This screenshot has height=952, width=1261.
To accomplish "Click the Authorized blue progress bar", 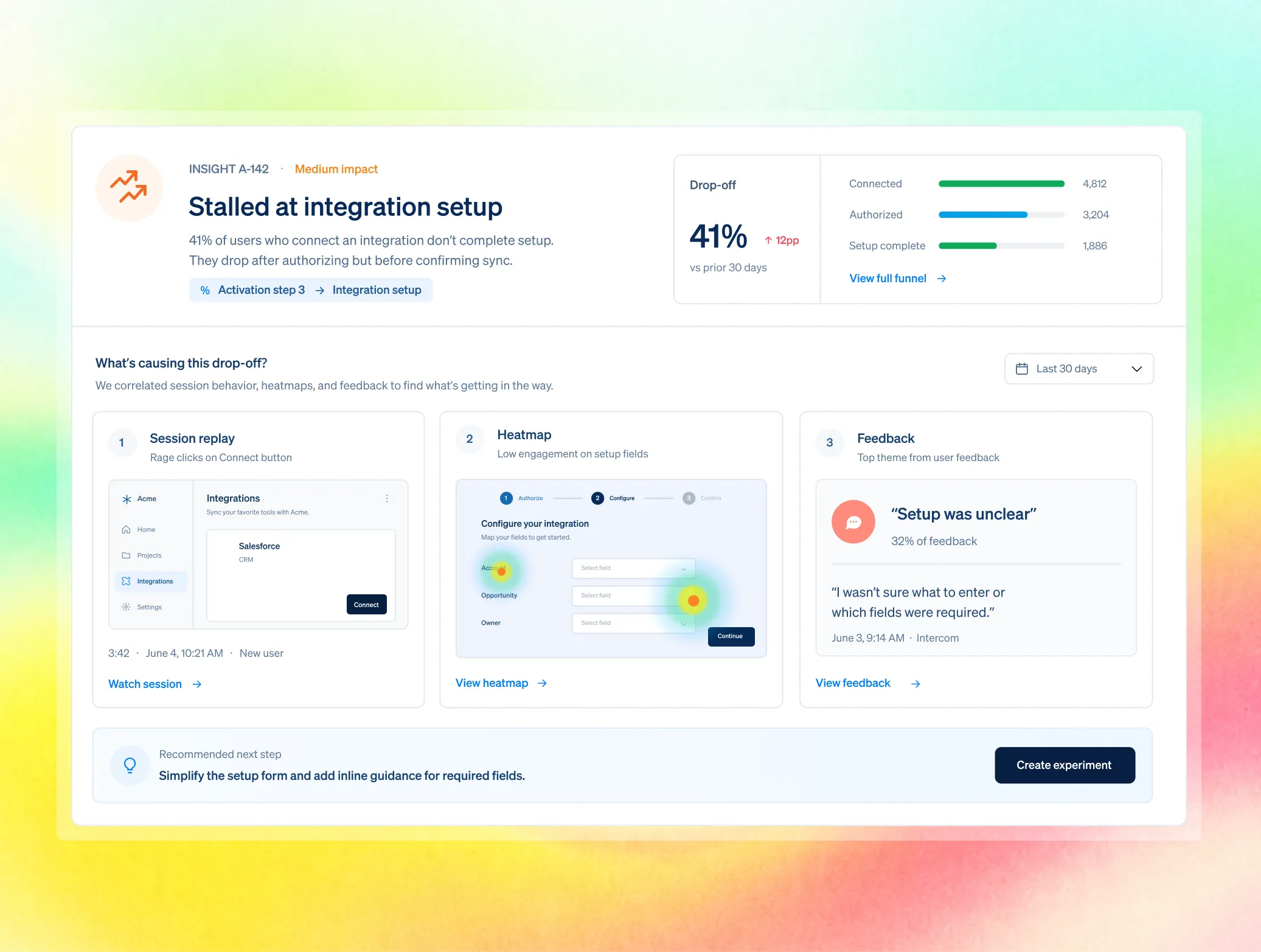I will point(1001,215).
